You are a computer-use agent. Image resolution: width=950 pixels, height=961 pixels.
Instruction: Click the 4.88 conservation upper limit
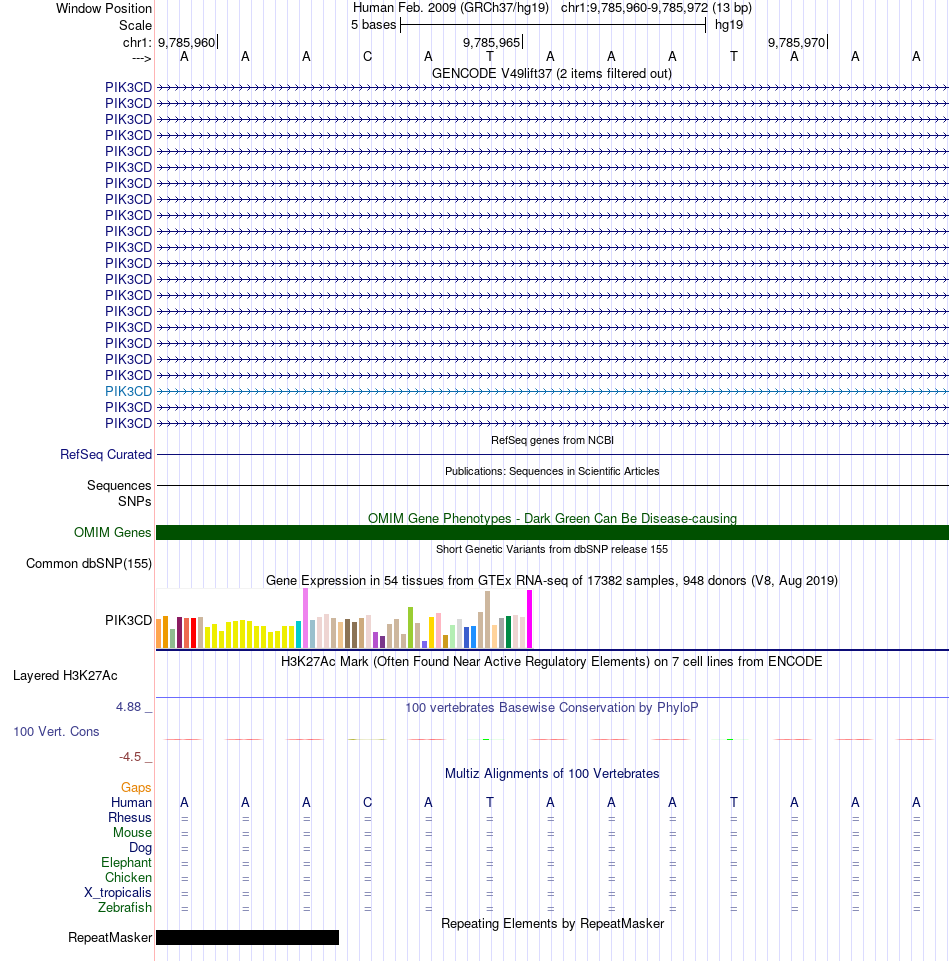[x=129, y=707]
